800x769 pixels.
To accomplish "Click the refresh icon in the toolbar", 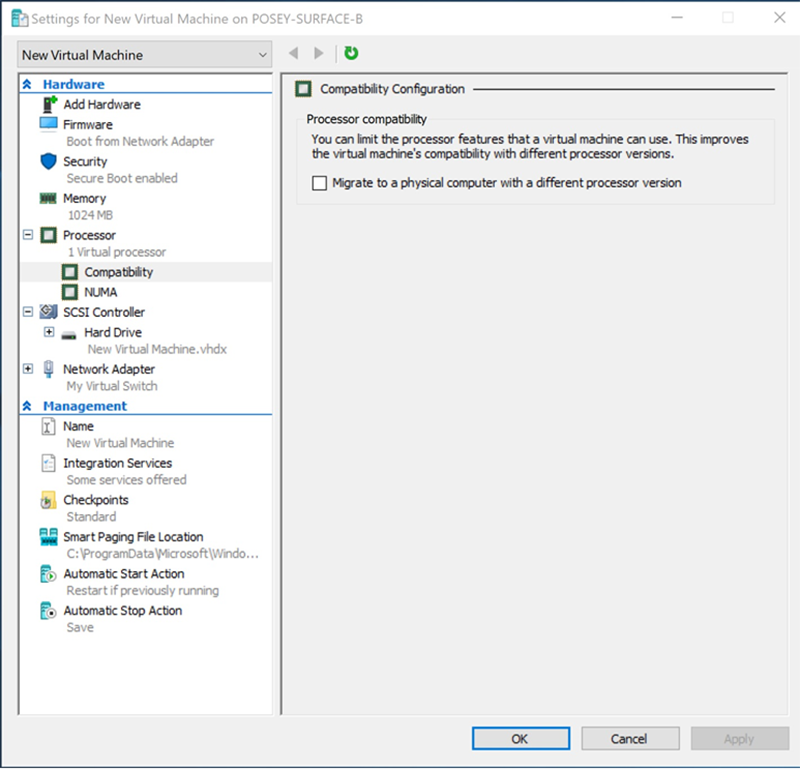I will [349, 54].
